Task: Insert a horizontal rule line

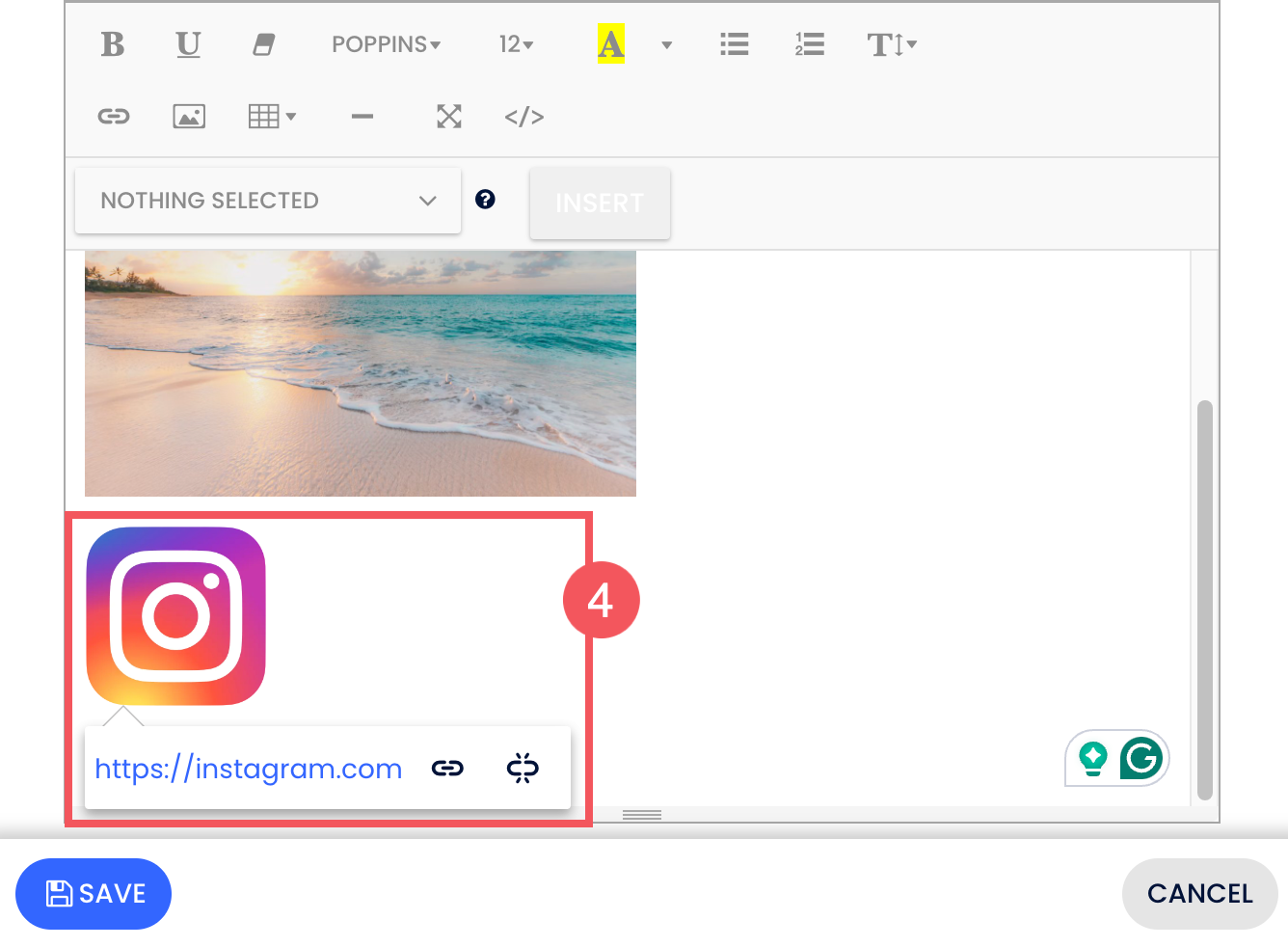Action: pyautogui.click(x=362, y=117)
